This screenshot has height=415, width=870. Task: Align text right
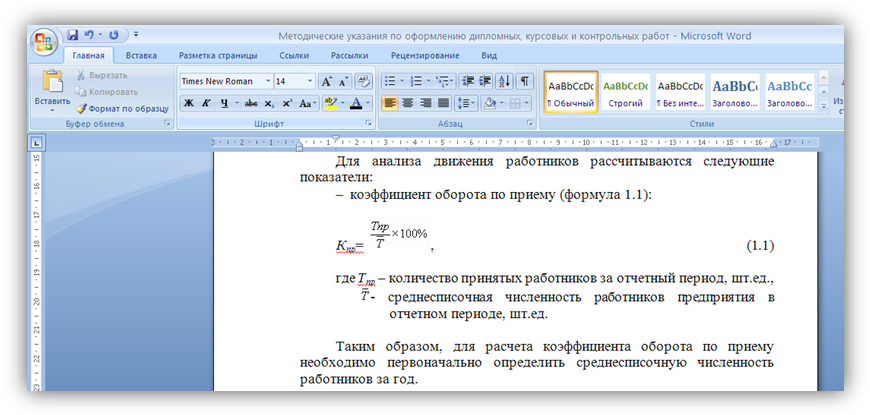tap(426, 103)
